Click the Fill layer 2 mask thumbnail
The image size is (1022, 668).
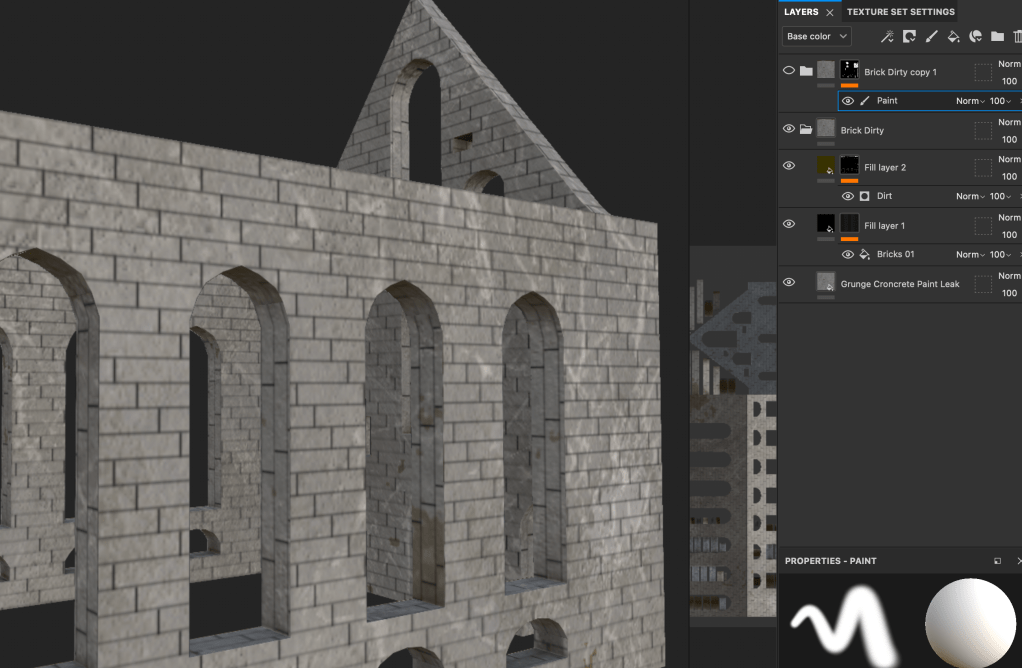pyautogui.click(x=850, y=166)
